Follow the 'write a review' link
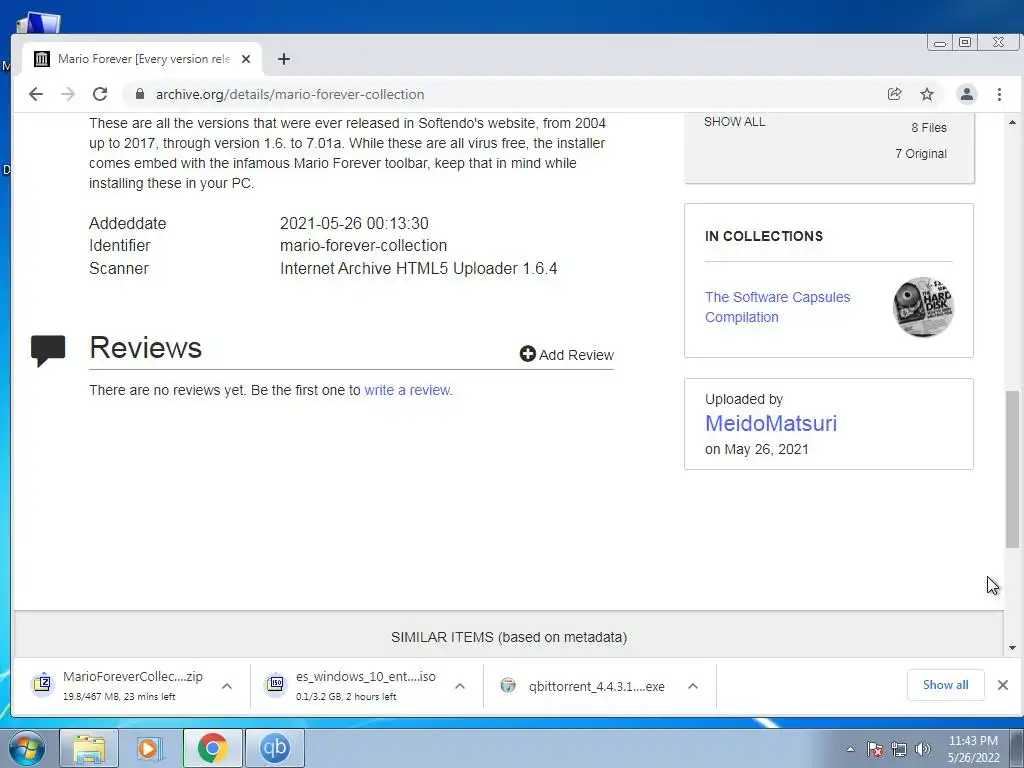1024x768 pixels. tap(408, 390)
